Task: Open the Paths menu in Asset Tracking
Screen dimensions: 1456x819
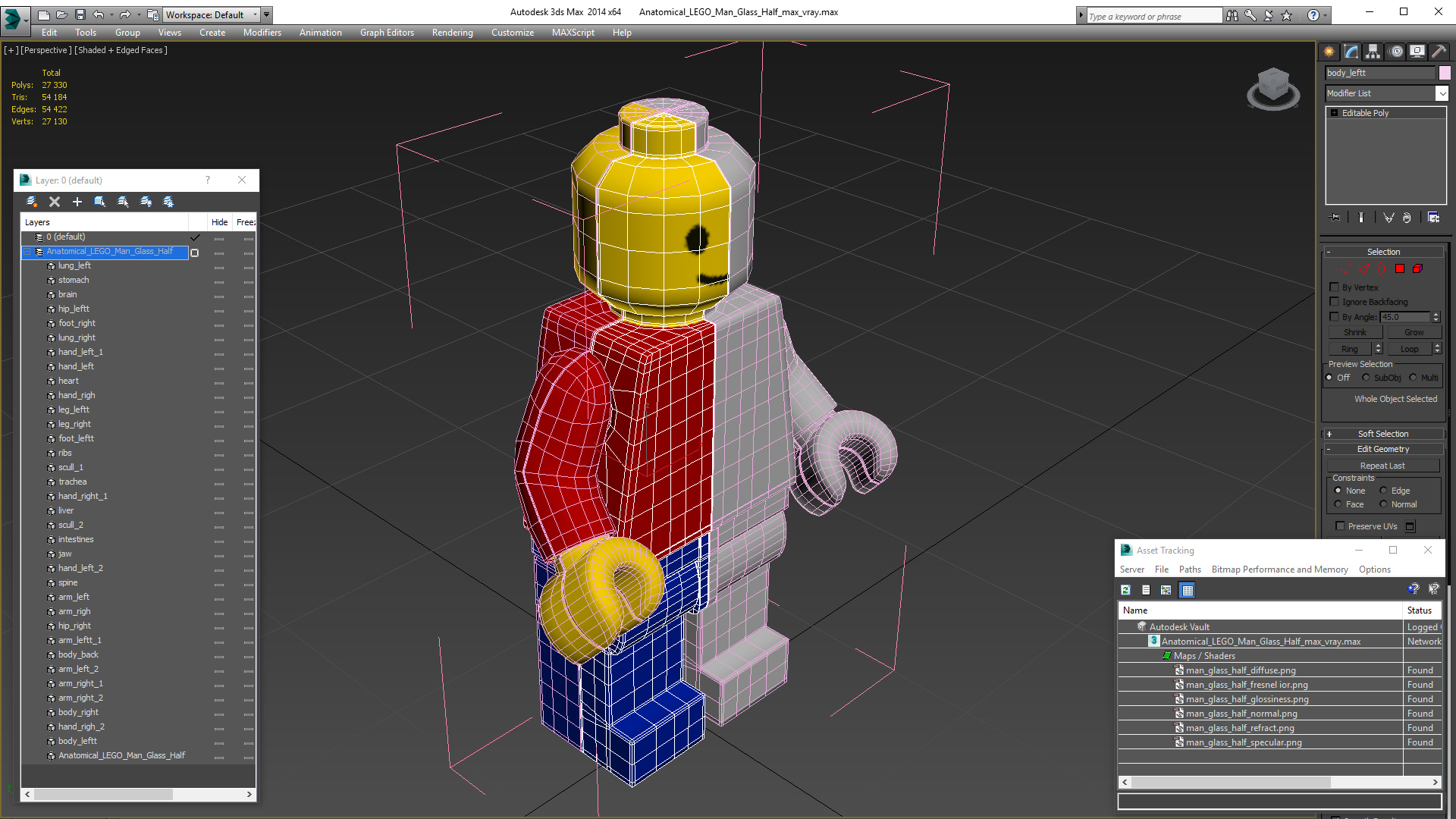Action: tap(1189, 570)
